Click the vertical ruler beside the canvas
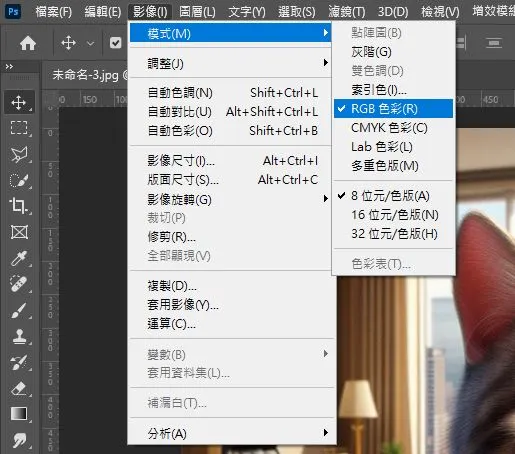 50,280
